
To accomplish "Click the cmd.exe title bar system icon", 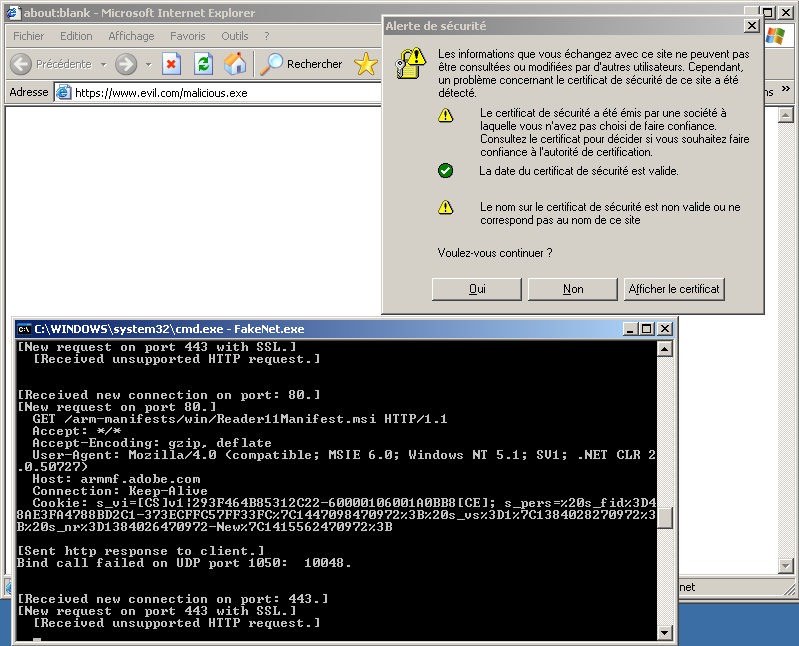I will click(24, 329).
